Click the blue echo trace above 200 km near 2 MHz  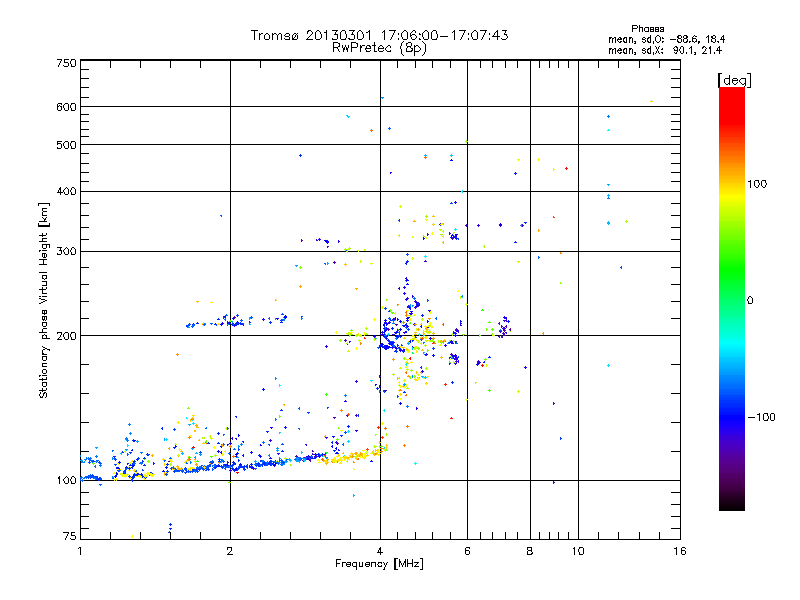tap(235, 321)
